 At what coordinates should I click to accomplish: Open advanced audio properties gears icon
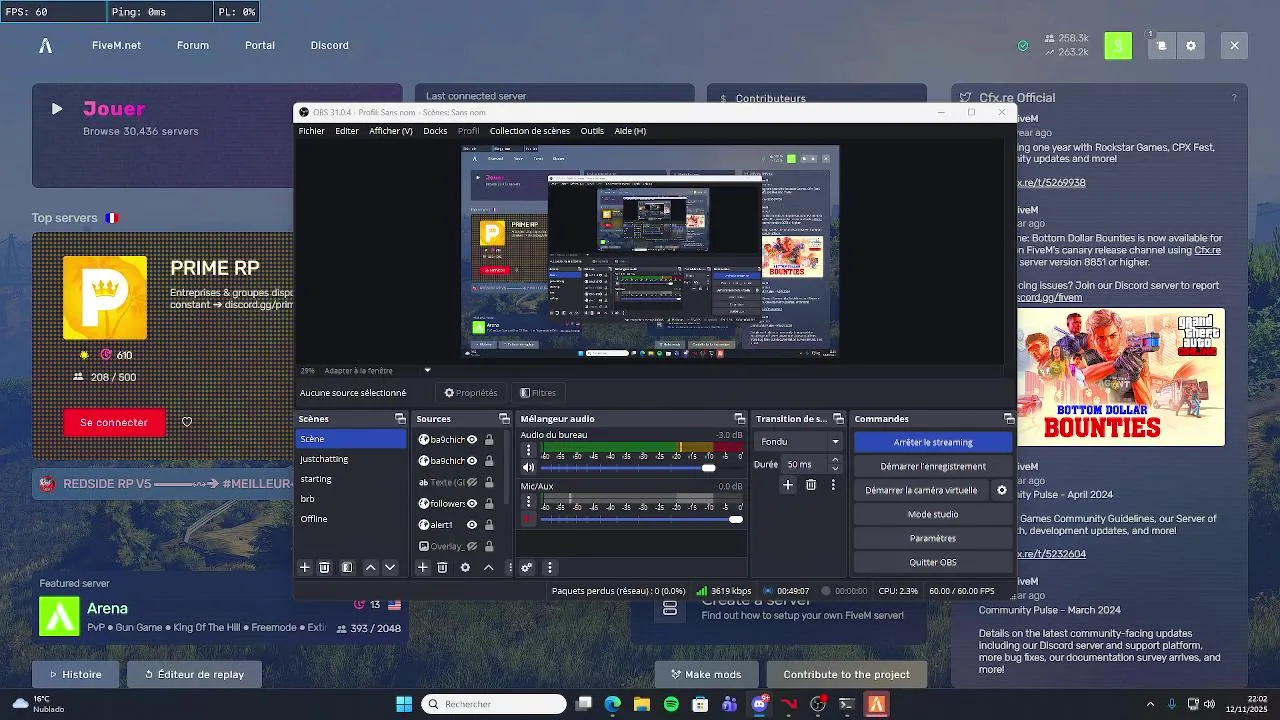click(x=526, y=567)
